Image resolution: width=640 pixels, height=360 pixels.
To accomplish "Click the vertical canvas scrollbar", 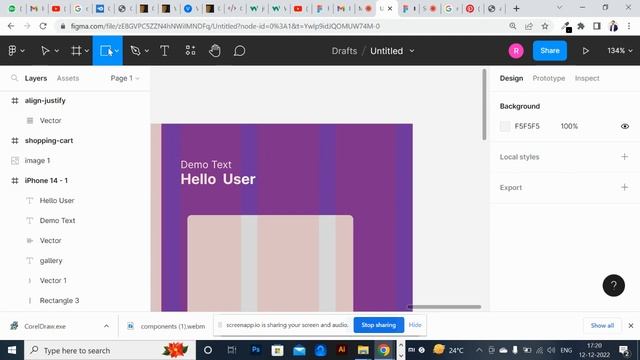I will 484,104.
